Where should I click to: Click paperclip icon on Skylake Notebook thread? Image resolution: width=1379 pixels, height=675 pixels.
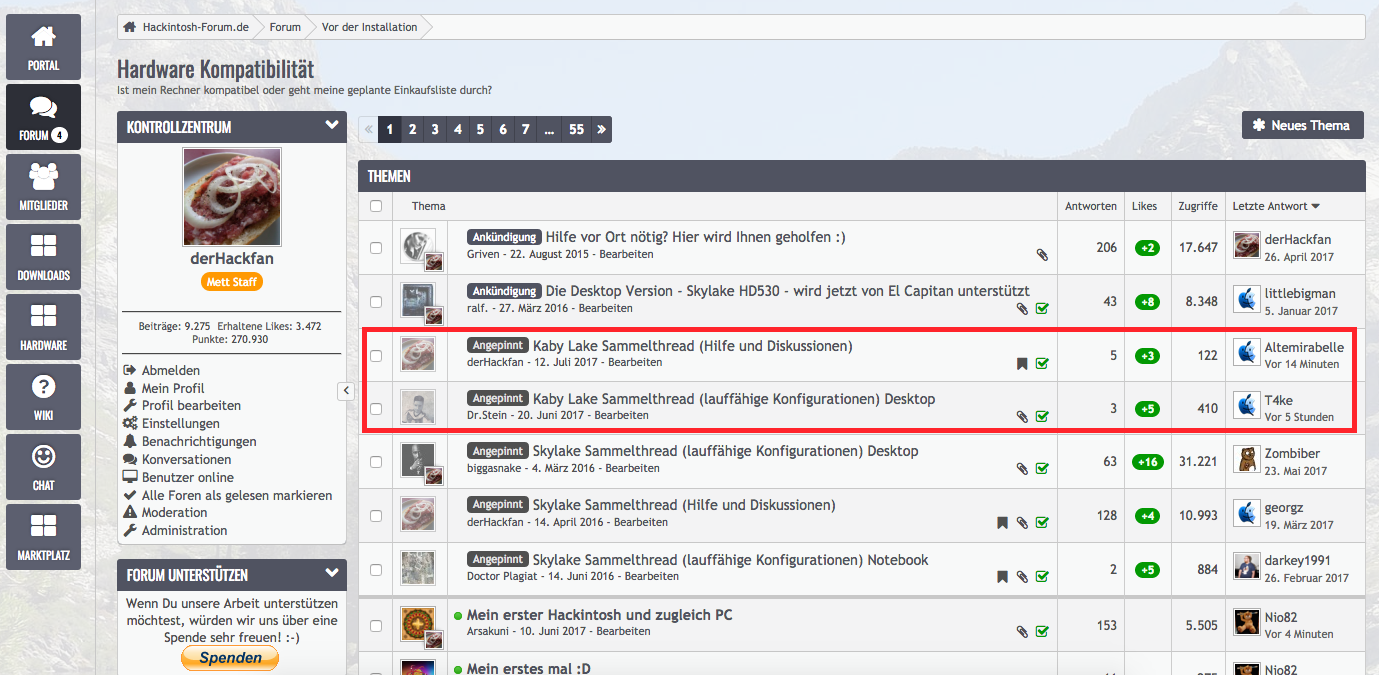pos(1022,577)
